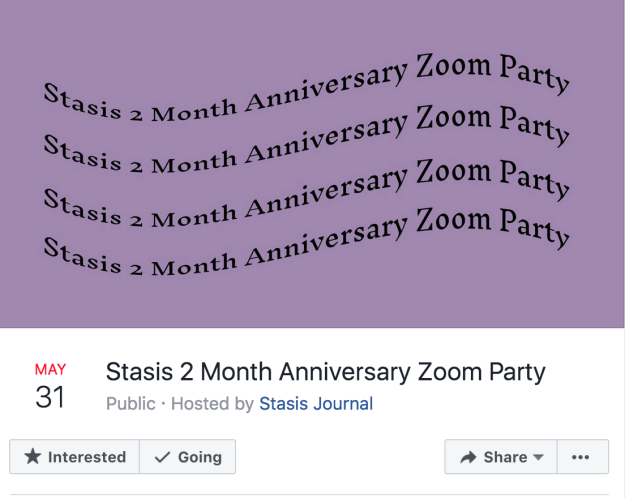This screenshot has height=498, width=625.
Task: Click the Share arrow icon
Action: [x=468, y=457]
